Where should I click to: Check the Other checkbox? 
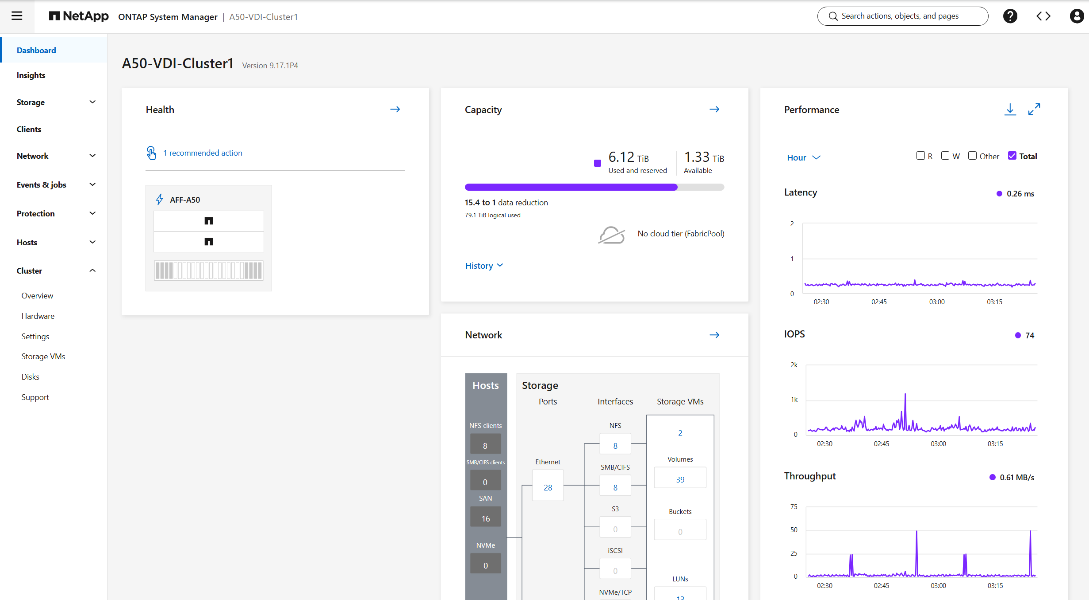[972, 156]
